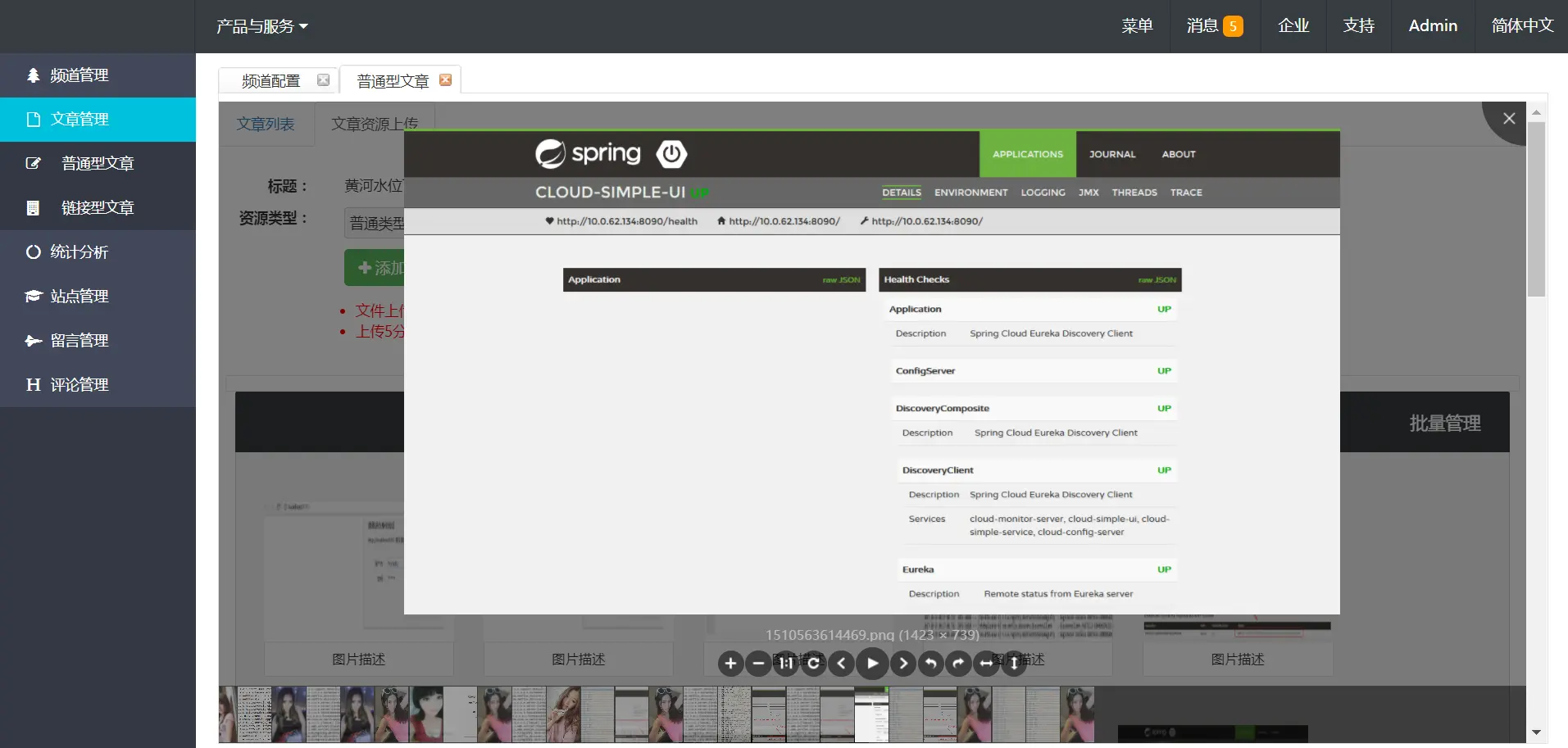1568x748 pixels.
Task: Flip the image vertically
Action: tap(1014, 664)
